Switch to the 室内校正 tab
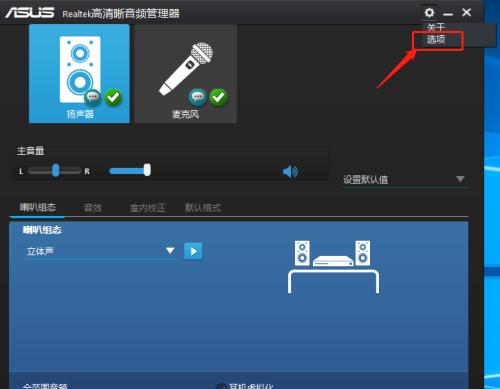 click(148, 208)
